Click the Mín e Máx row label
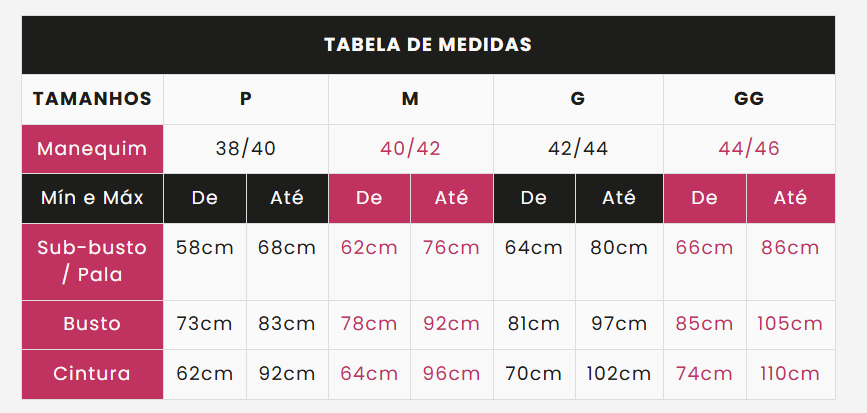Viewport: 867px width, 413px height. [x=92, y=198]
